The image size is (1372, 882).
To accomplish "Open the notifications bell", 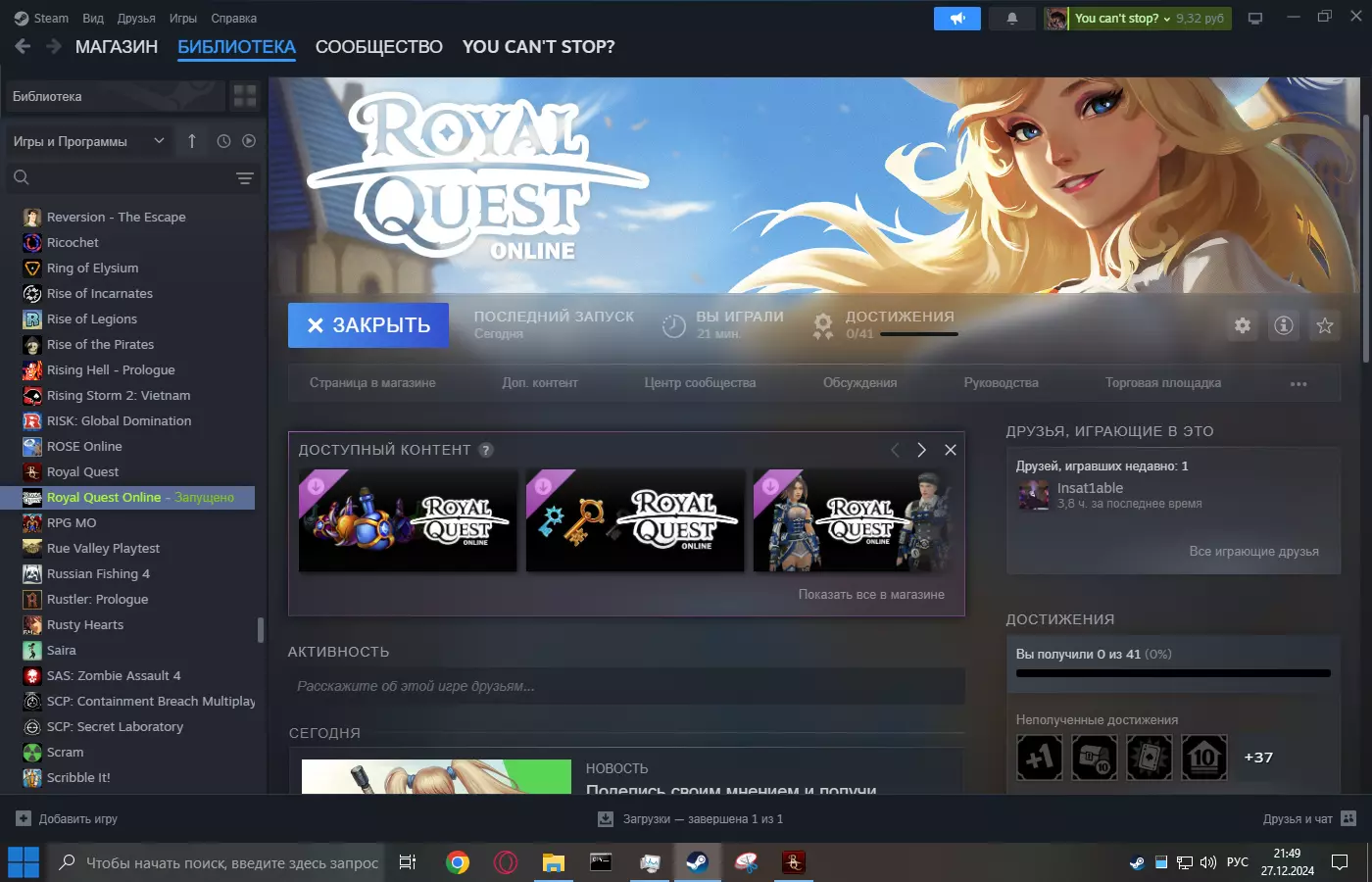I will (x=1012, y=19).
